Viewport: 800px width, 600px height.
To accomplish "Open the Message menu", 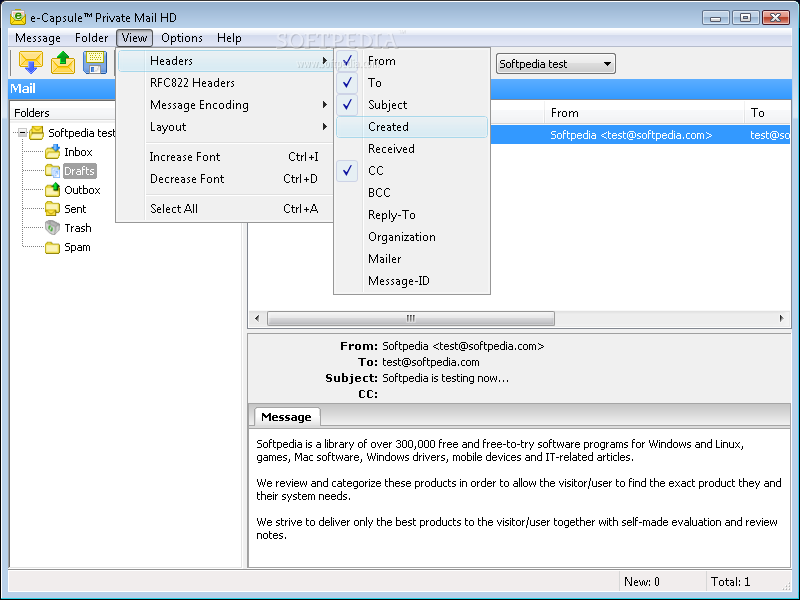I will [x=38, y=38].
